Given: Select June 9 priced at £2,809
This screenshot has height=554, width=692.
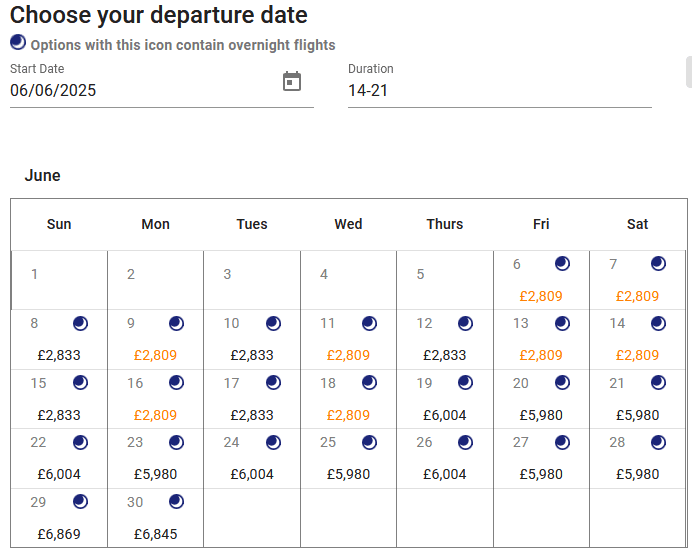Looking at the screenshot, I should tap(155, 340).
